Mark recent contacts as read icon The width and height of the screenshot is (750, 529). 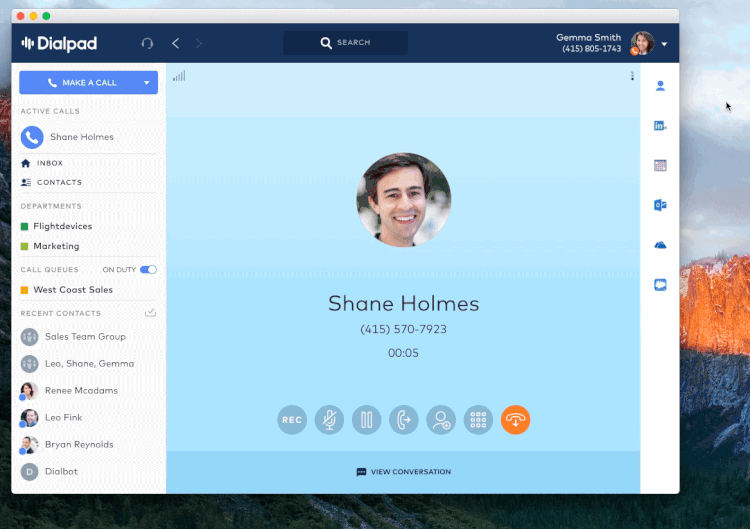pyautogui.click(x=150, y=313)
